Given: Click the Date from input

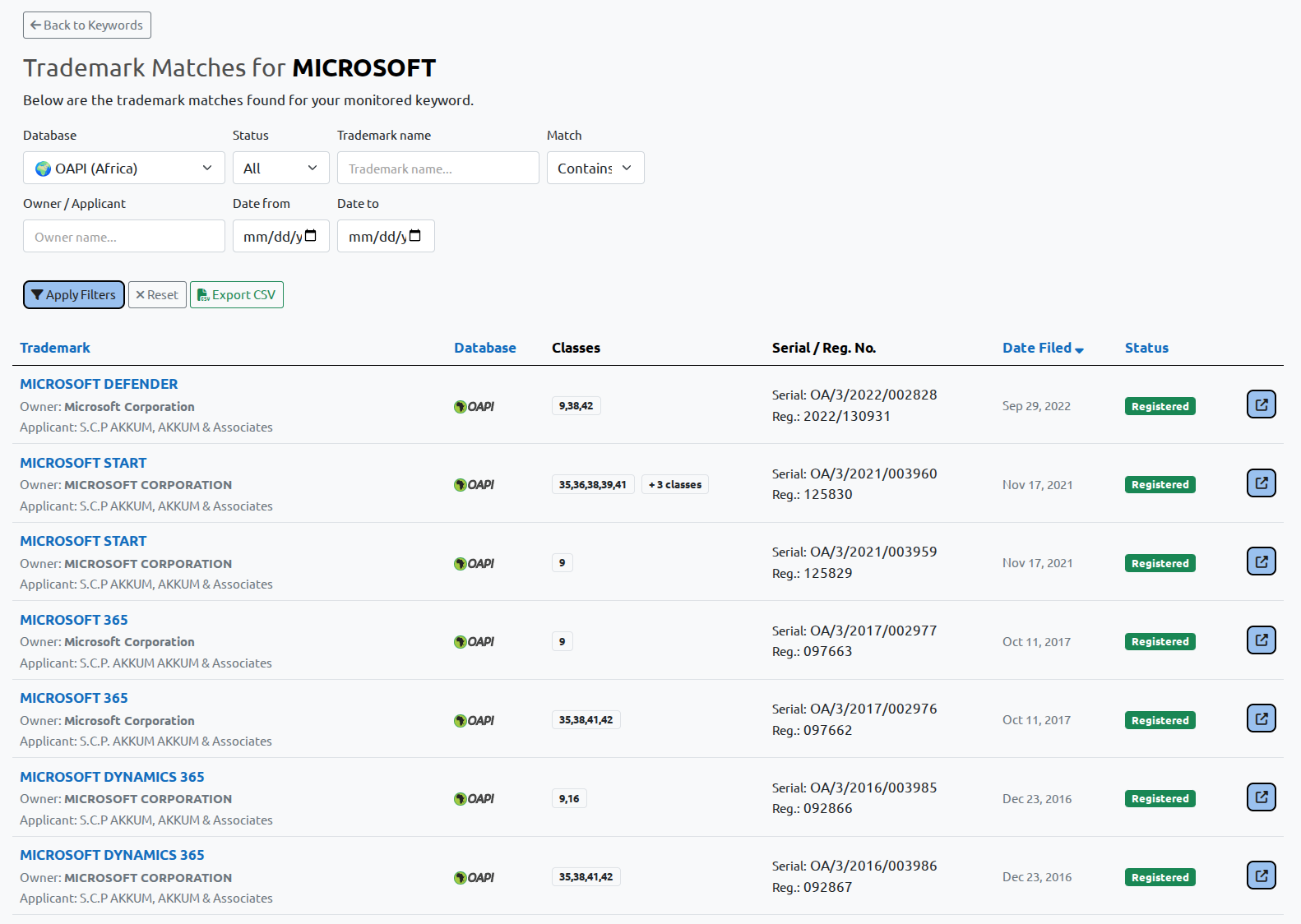Looking at the screenshot, I should tap(280, 236).
